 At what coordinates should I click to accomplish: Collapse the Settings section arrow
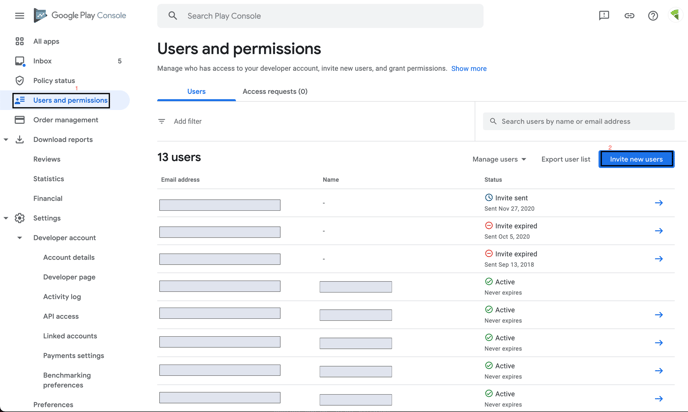pyautogui.click(x=6, y=218)
